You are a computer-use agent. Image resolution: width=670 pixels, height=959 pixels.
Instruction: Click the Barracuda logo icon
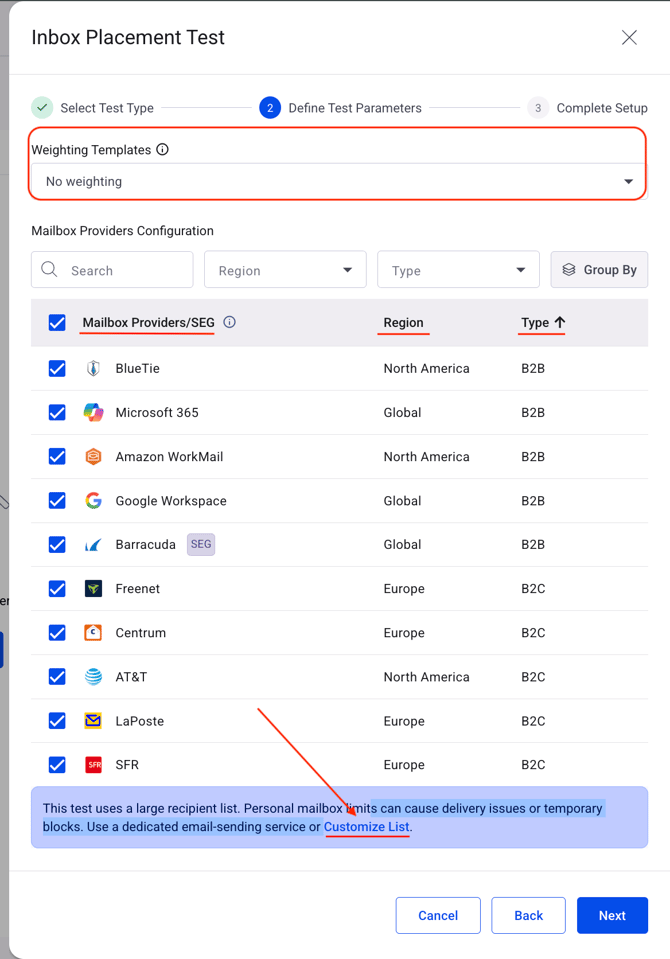(93, 544)
